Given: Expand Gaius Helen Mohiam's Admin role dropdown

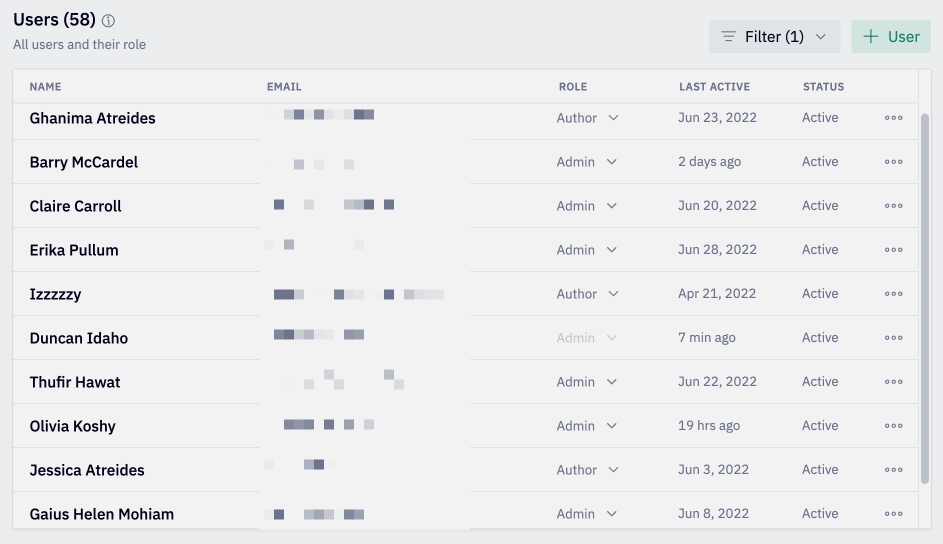Looking at the screenshot, I should 586,514.
